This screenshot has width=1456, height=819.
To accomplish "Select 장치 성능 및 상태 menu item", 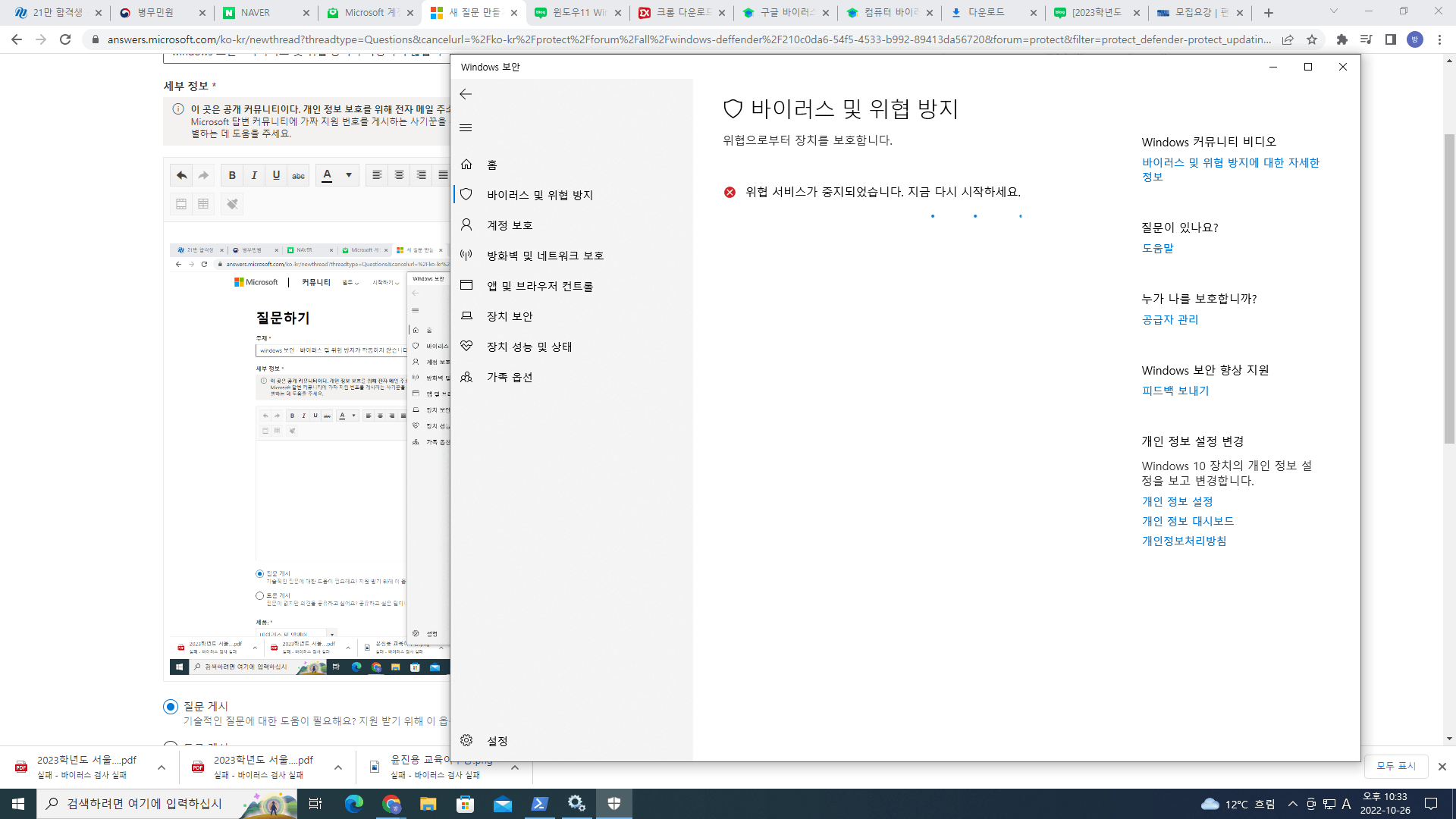I will click(529, 347).
